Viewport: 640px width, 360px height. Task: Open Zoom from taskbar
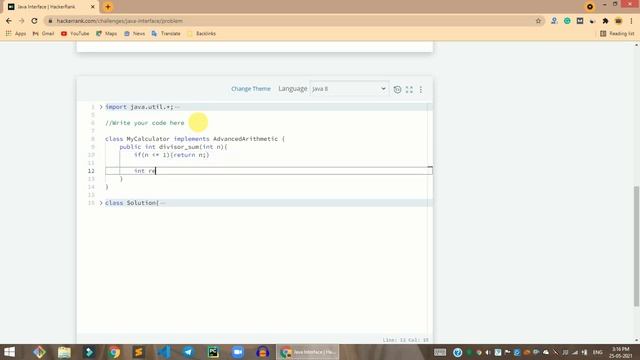coord(238,352)
